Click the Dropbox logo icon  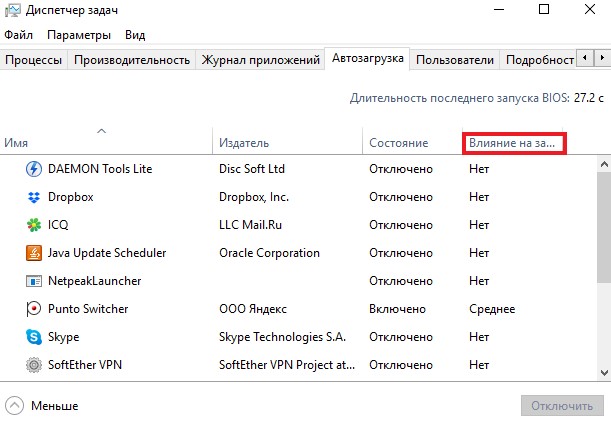(x=34, y=197)
